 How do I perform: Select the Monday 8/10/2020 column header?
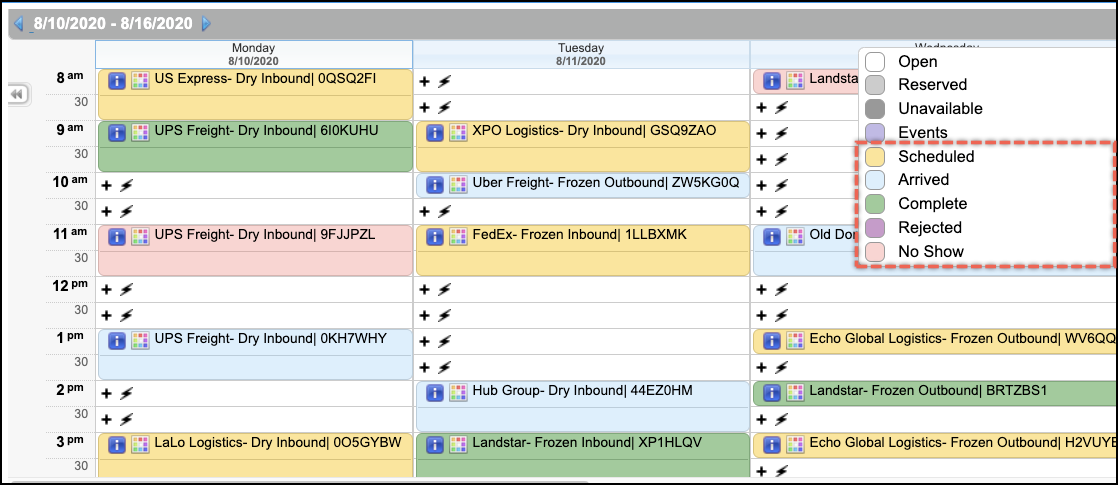coord(254,54)
